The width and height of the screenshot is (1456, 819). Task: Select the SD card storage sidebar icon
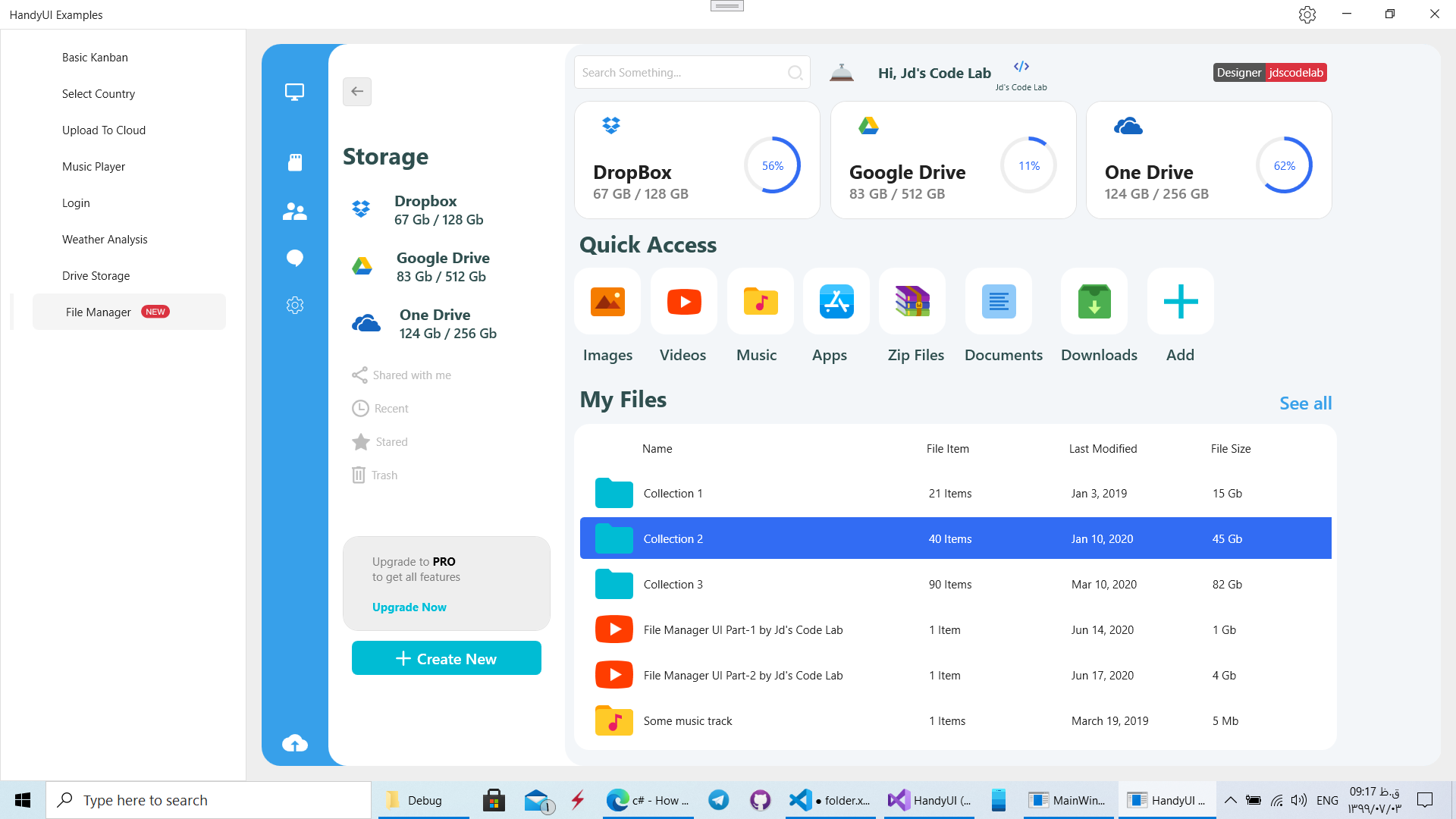(295, 162)
